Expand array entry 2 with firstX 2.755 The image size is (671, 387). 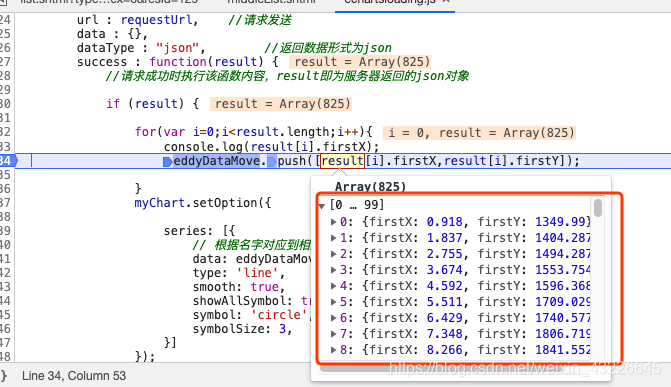point(333,254)
